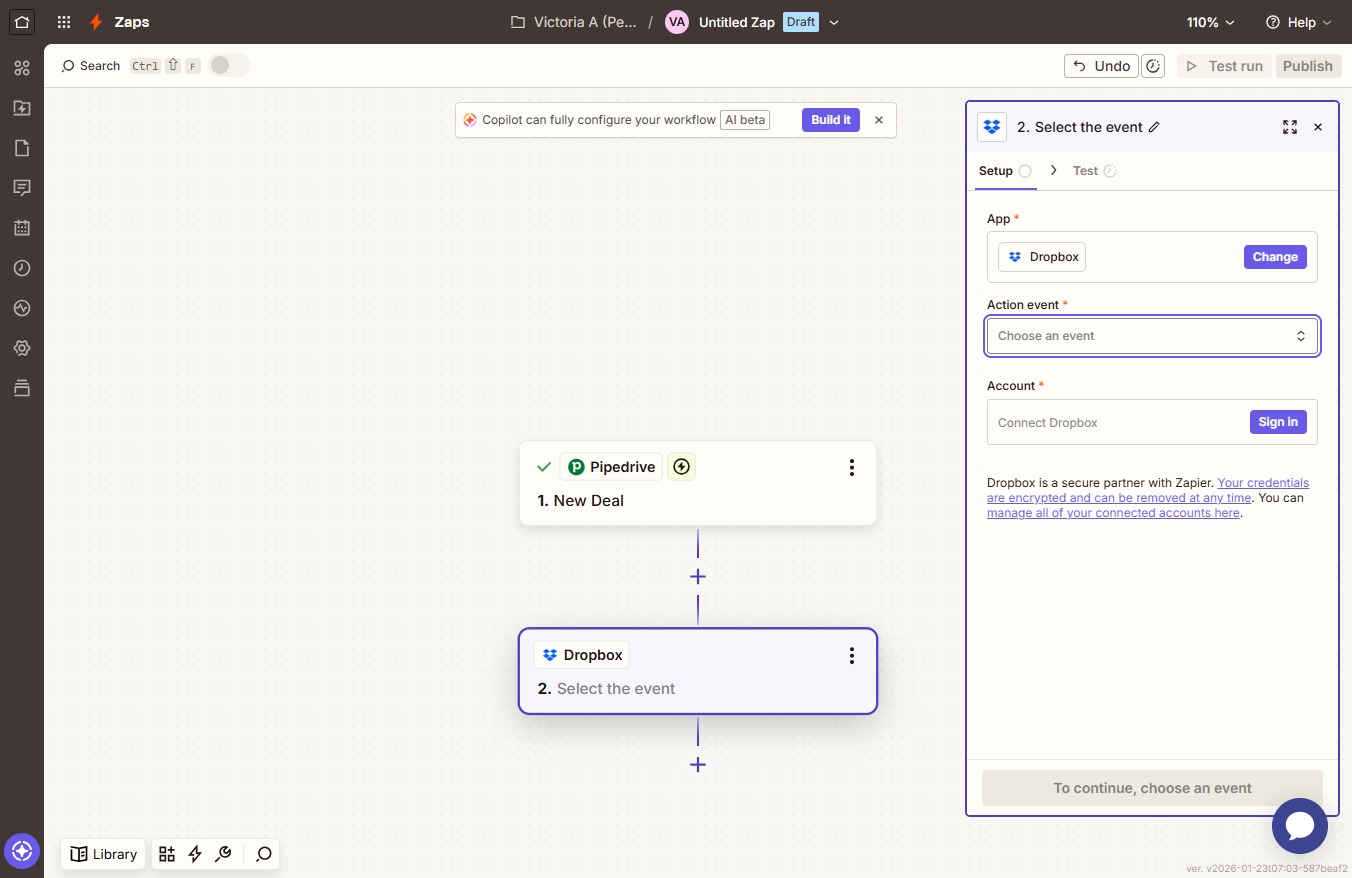Click the magnifier icon in bottom toolbar
The image size is (1352, 878).
pyautogui.click(x=264, y=854)
